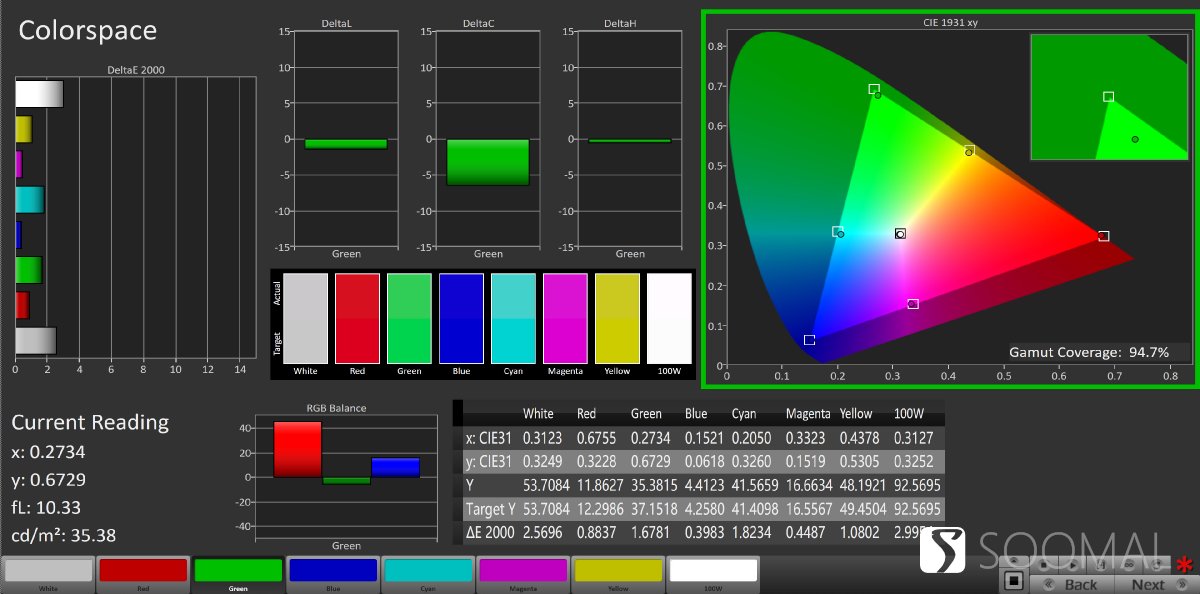The width and height of the screenshot is (1200, 594).
Task: Click the stop measurement square icon
Action: [1013, 581]
